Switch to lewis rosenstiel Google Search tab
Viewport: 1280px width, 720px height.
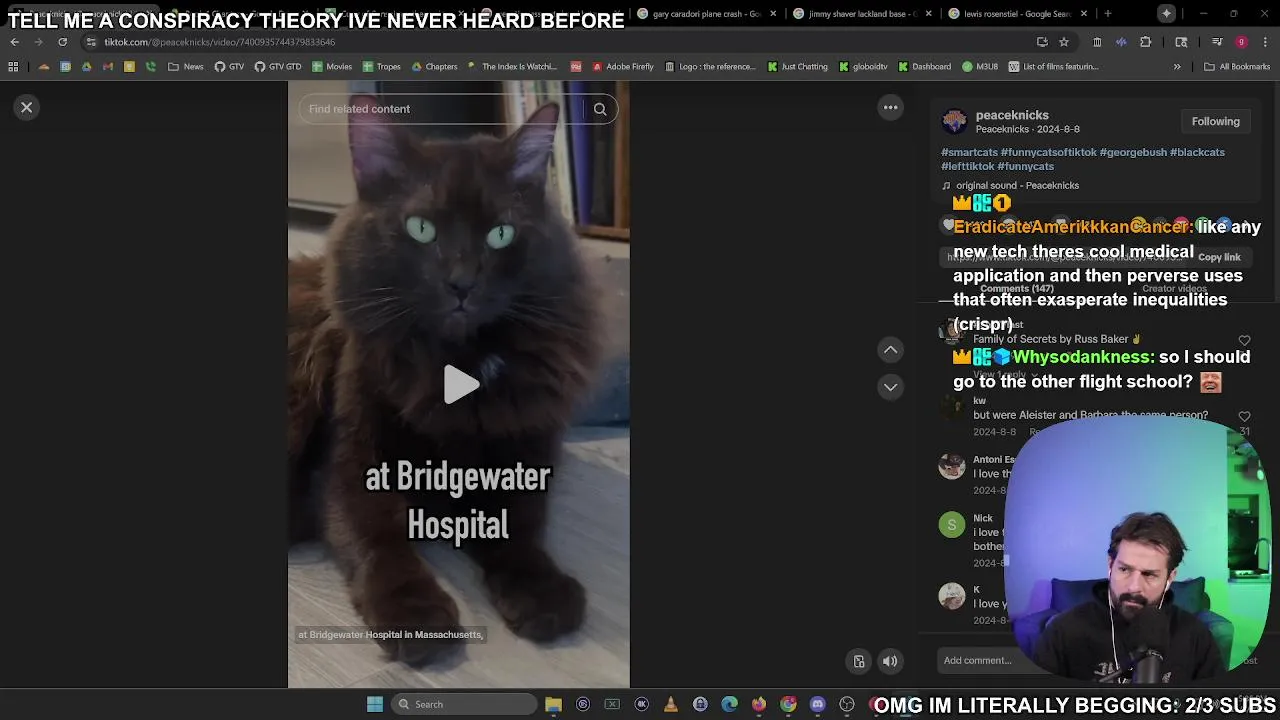tap(1016, 14)
